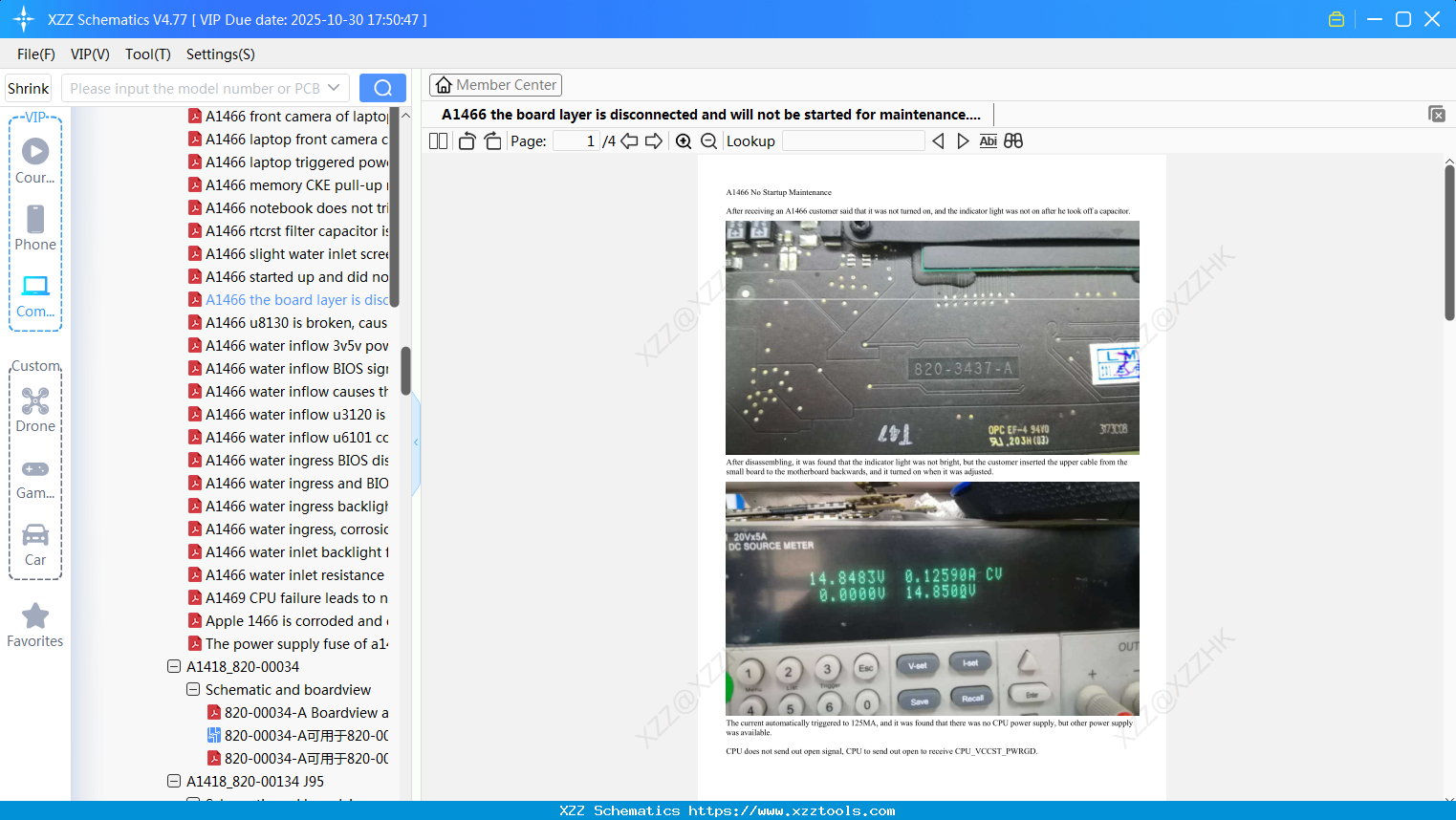The width and height of the screenshot is (1456, 820).
Task: Click the Lookup text field
Action: pyautogui.click(x=853, y=141)
